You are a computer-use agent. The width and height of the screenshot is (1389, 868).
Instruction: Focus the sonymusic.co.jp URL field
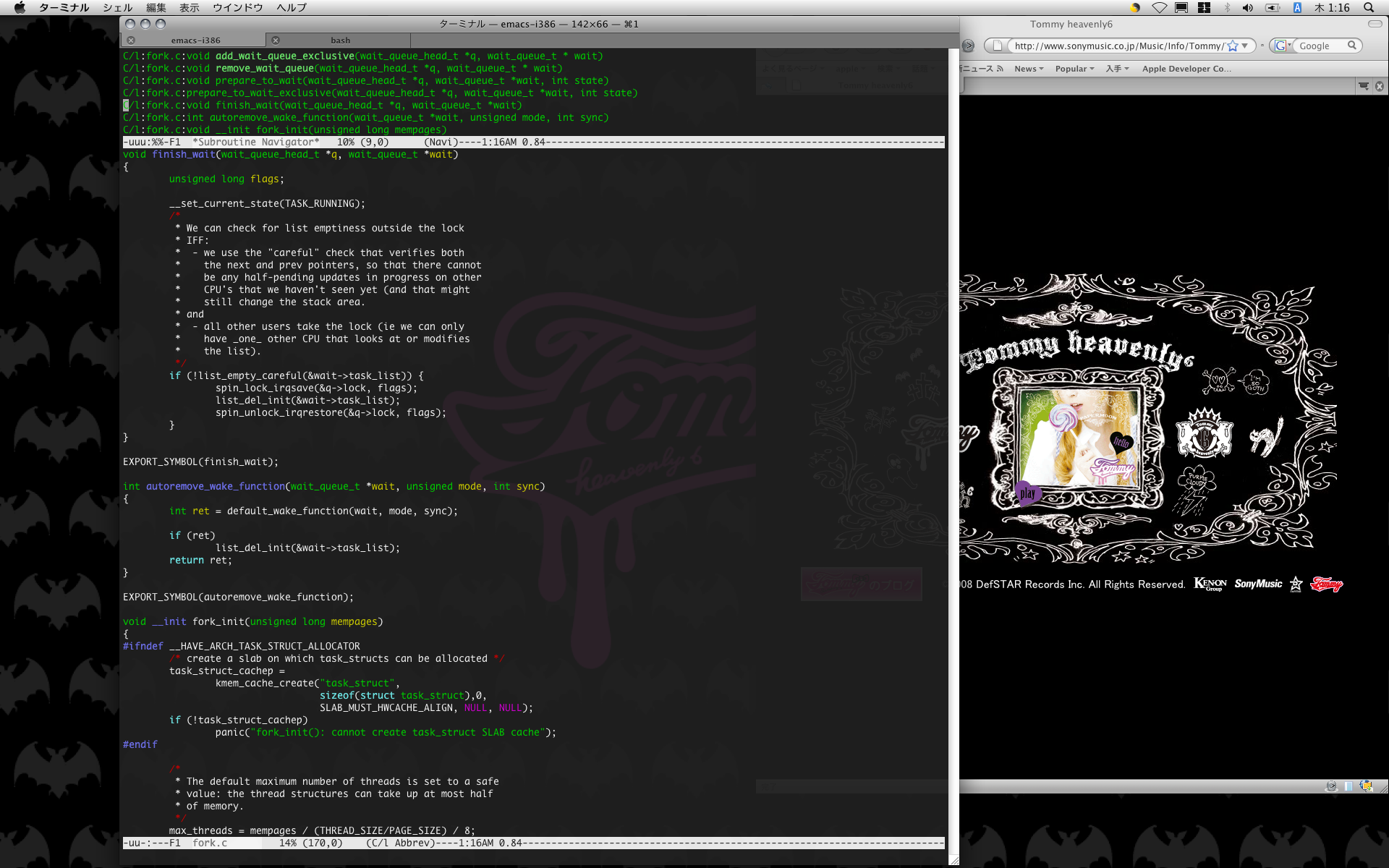(x=1118, y=46)
